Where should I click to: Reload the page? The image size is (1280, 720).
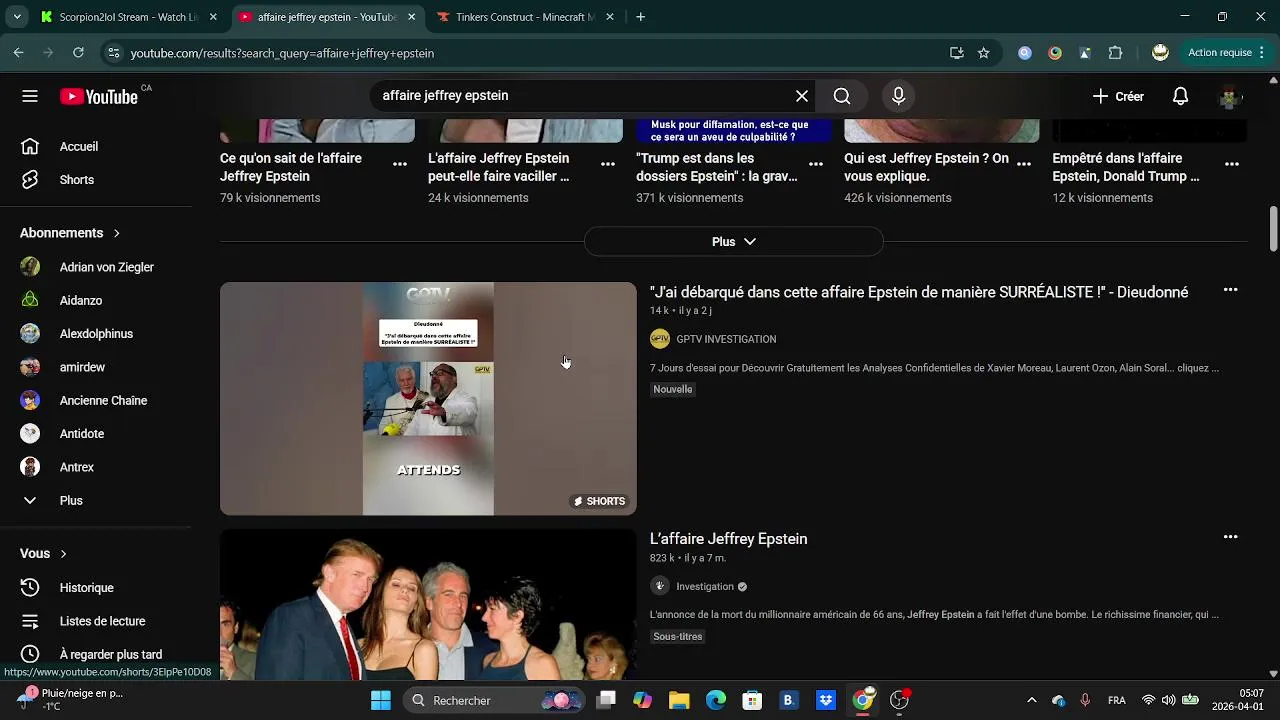coord(78,53)
